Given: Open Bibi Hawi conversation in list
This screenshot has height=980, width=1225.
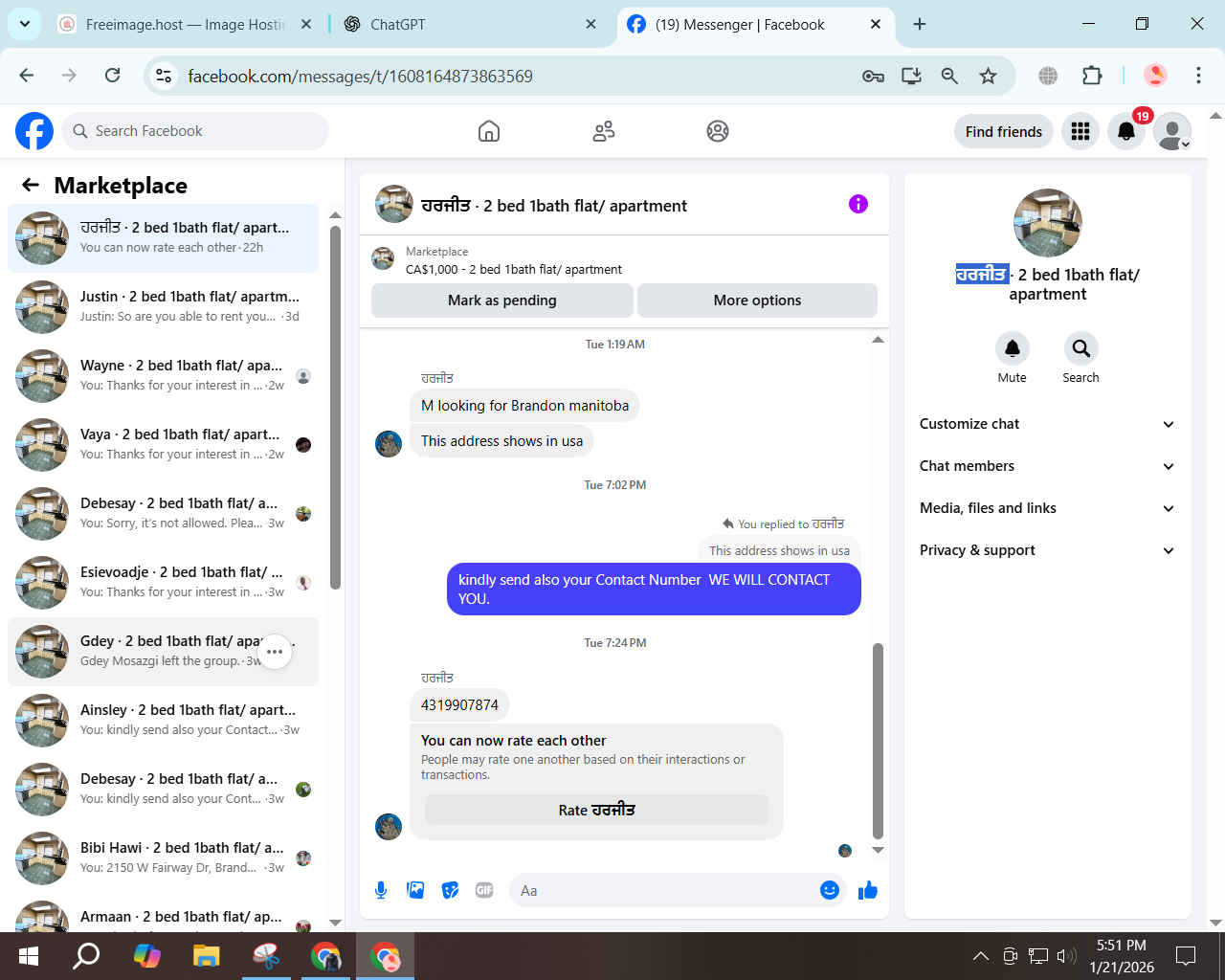Looking at the screenshot, I should pyautogui.click(x=163, y=858).
